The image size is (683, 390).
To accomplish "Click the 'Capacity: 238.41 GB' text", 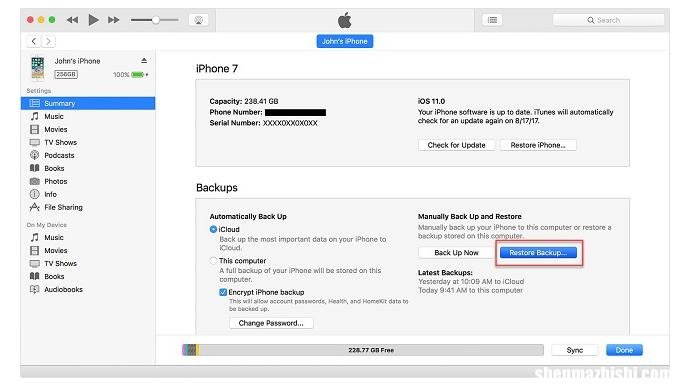I will coord(244,101).
